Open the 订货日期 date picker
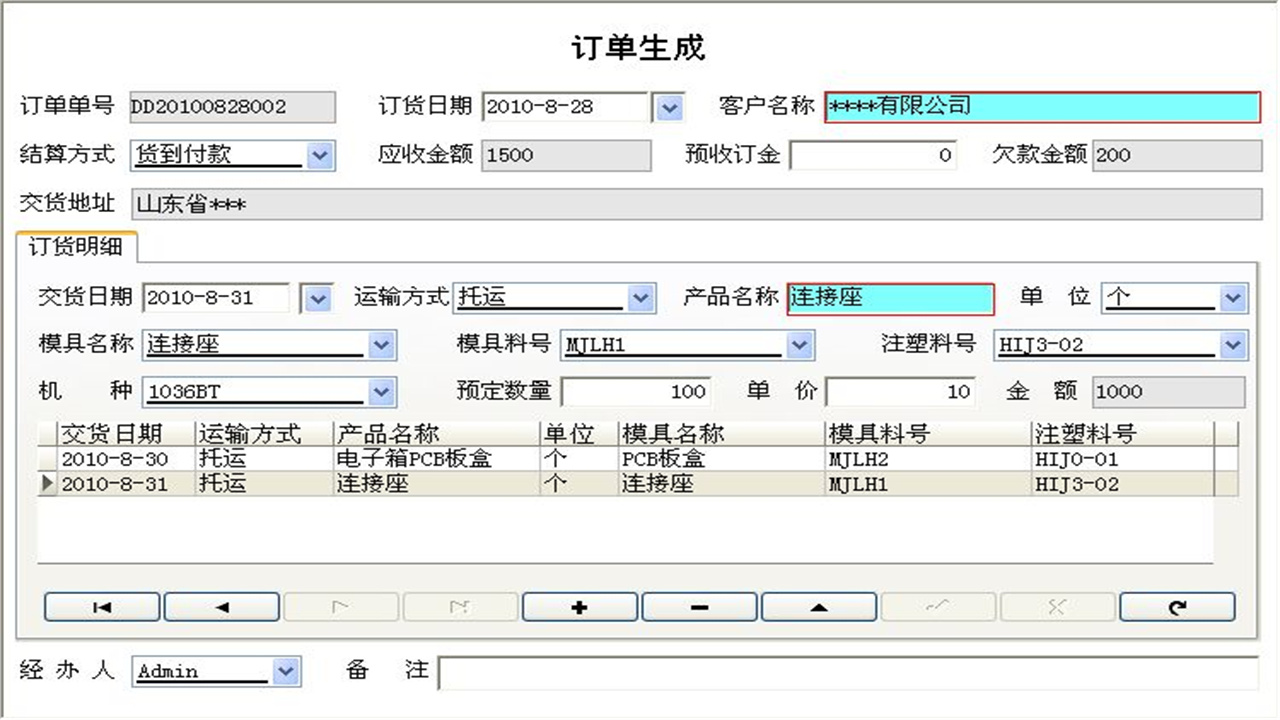Image resolution: width=1280 pixels, height=720 pixels. click(x=667, y=107)
